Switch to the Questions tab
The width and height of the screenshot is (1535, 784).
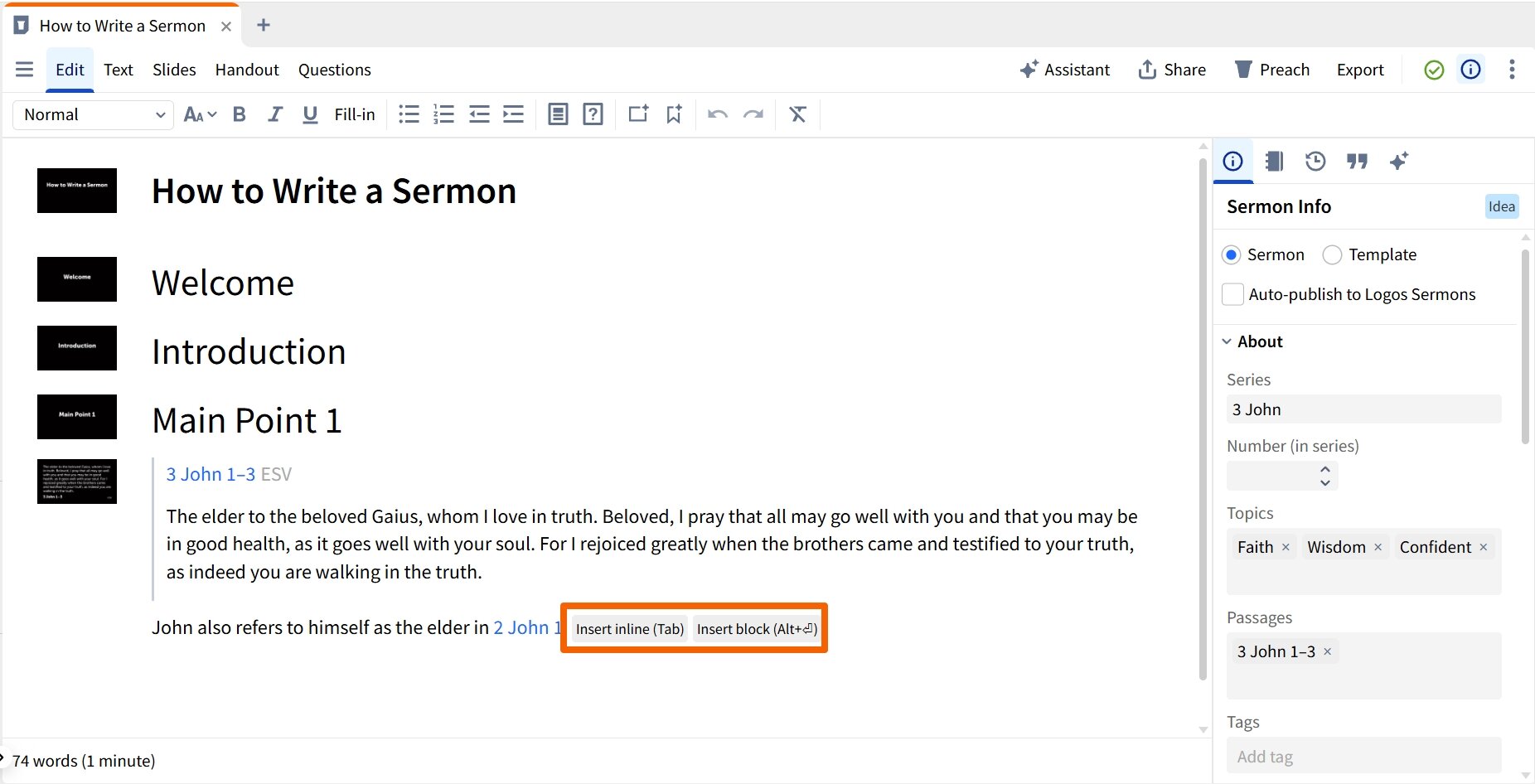pos(335,70)
